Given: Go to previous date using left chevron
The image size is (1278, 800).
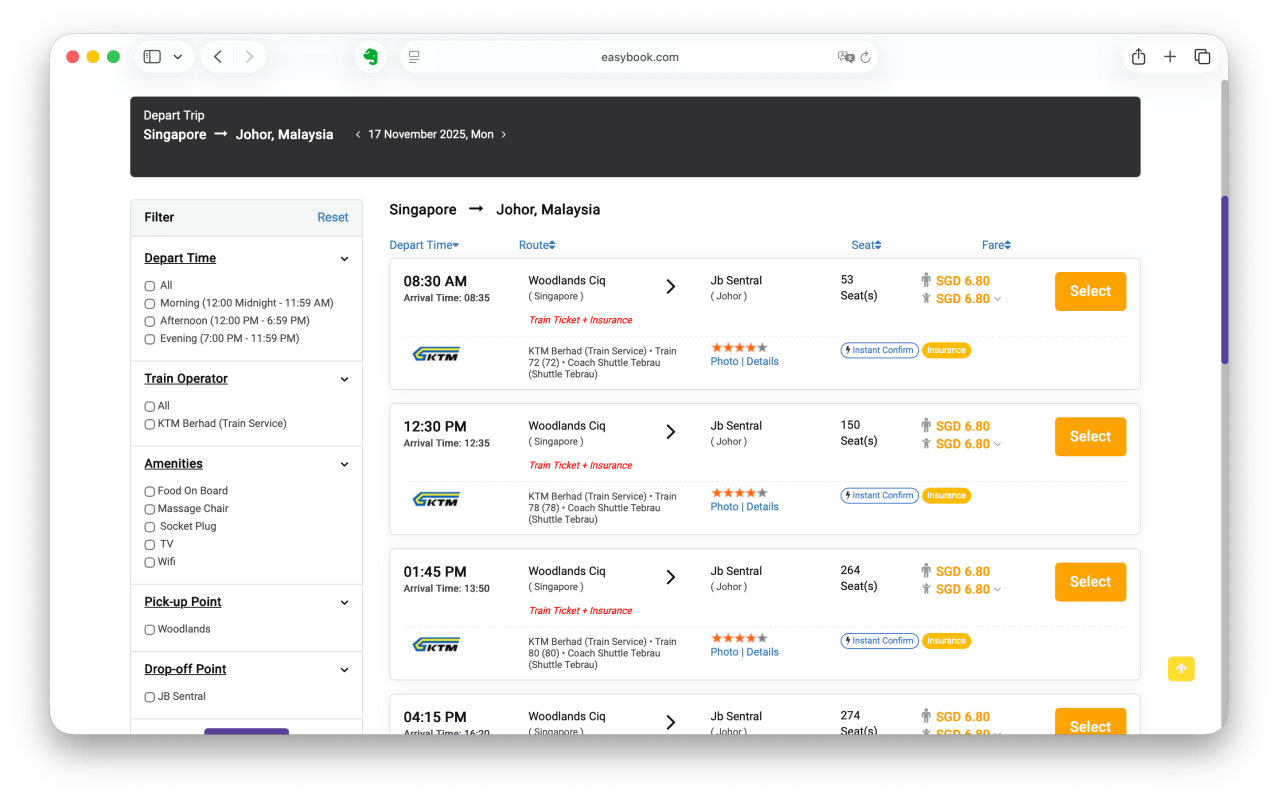Looking at the screenshot, I should tap(358, 135).
